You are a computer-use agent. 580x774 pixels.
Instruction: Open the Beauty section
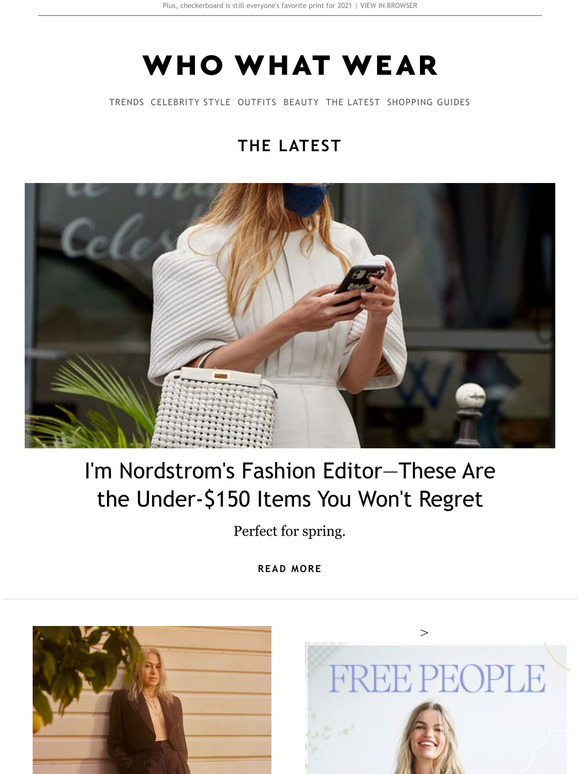[301, 102]
